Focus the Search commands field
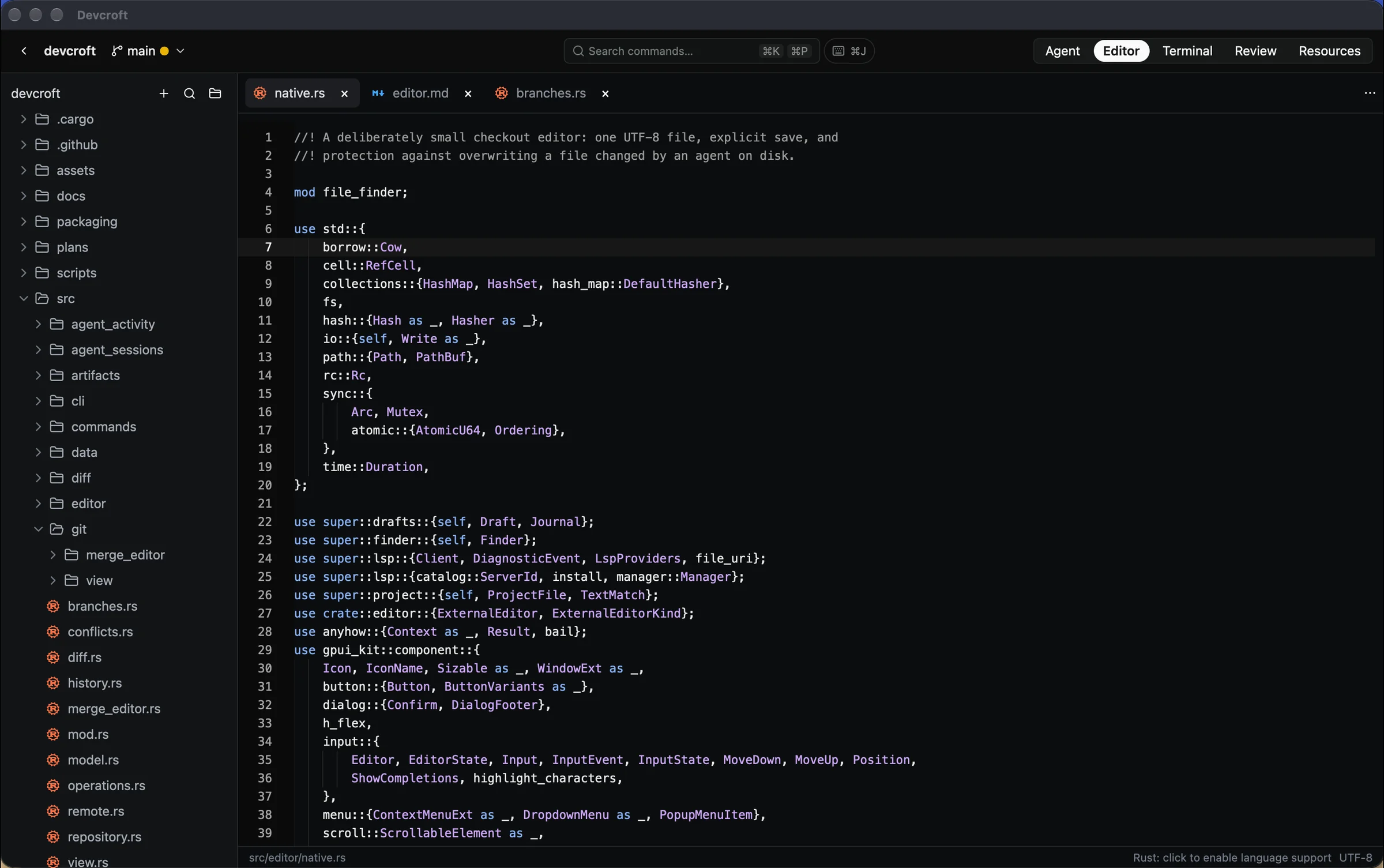This screenshot has height=868, width=1384. [x=691, y=51]
